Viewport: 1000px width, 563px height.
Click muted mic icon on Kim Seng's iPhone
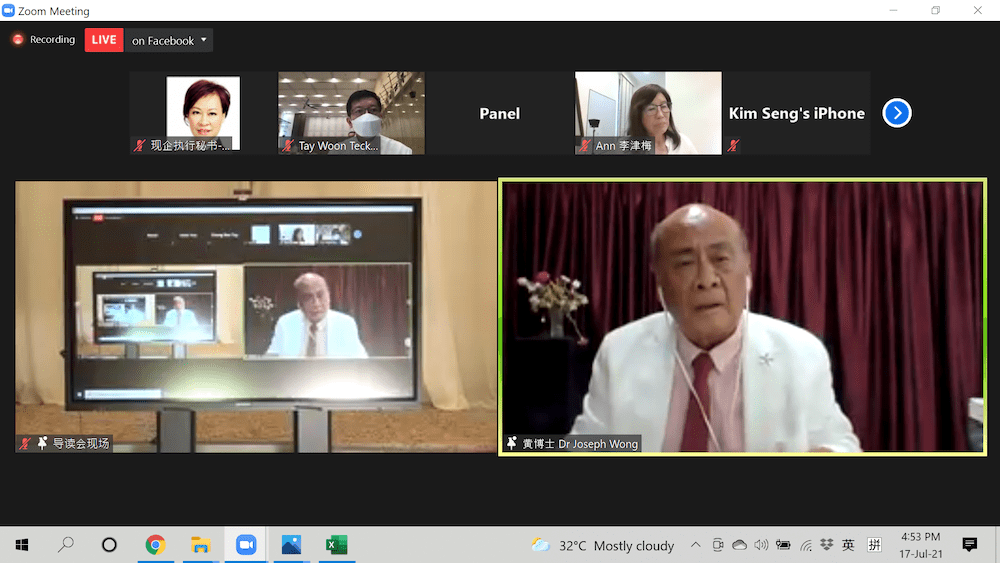click(x=733, y=146)
